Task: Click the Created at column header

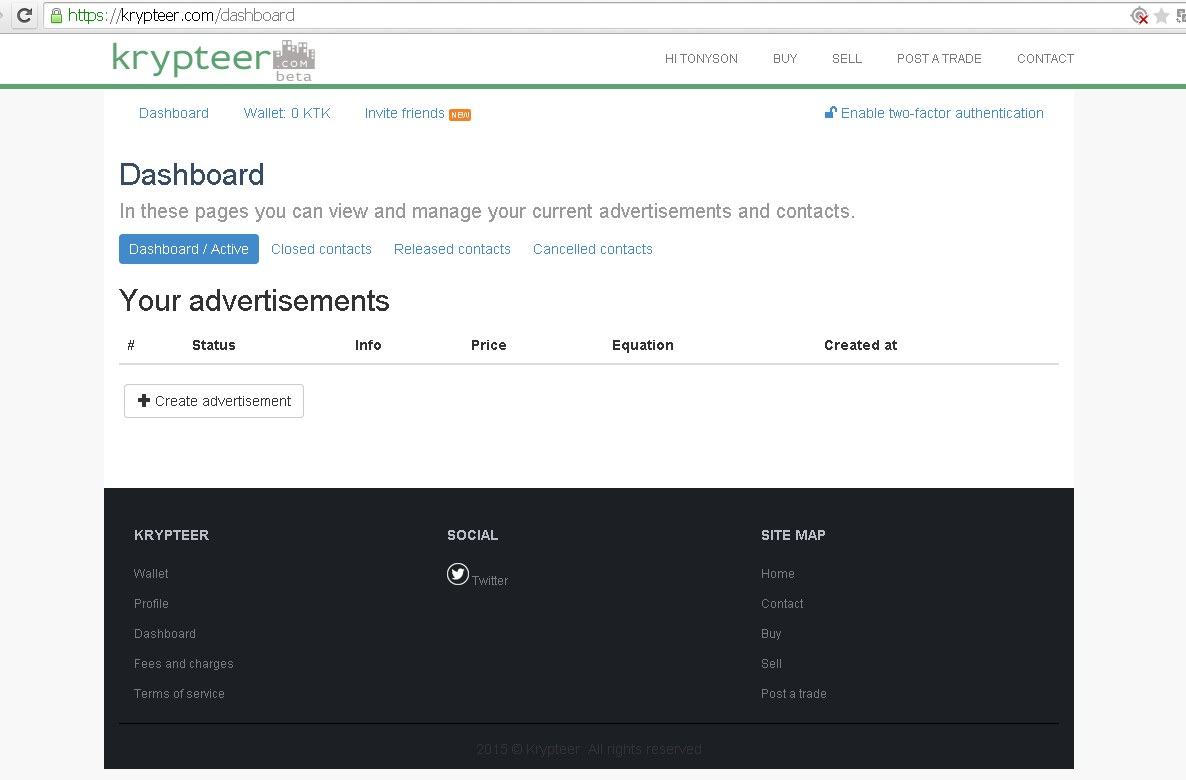Action: coord(861,345)
